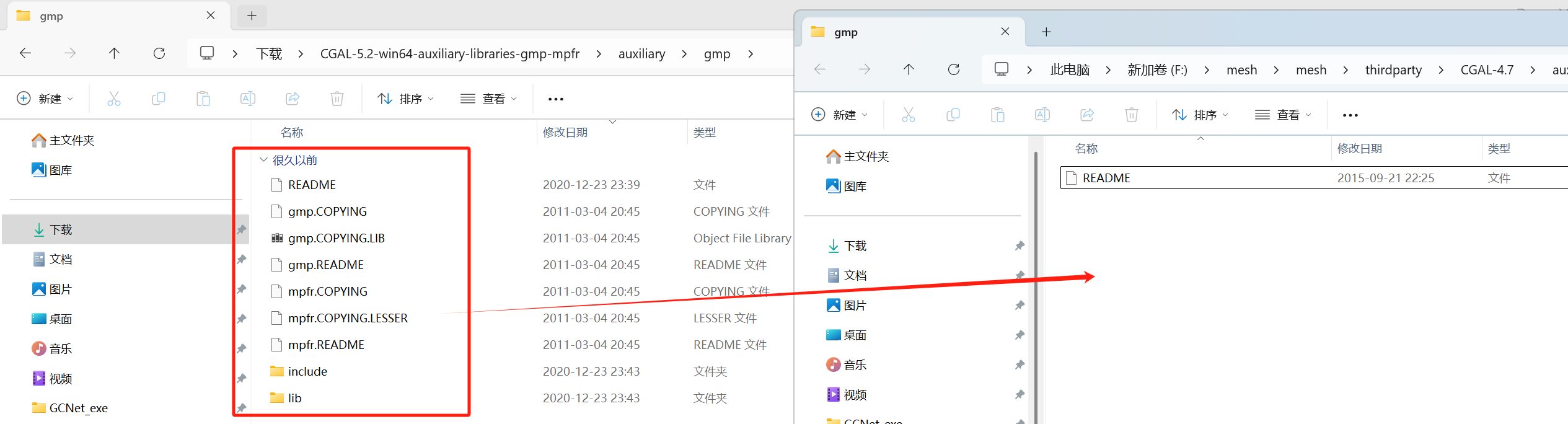This screenshot has width=1568, height=424.
Task: Click Forward arrow in left gmp window
Action: [x=70, y=53]
